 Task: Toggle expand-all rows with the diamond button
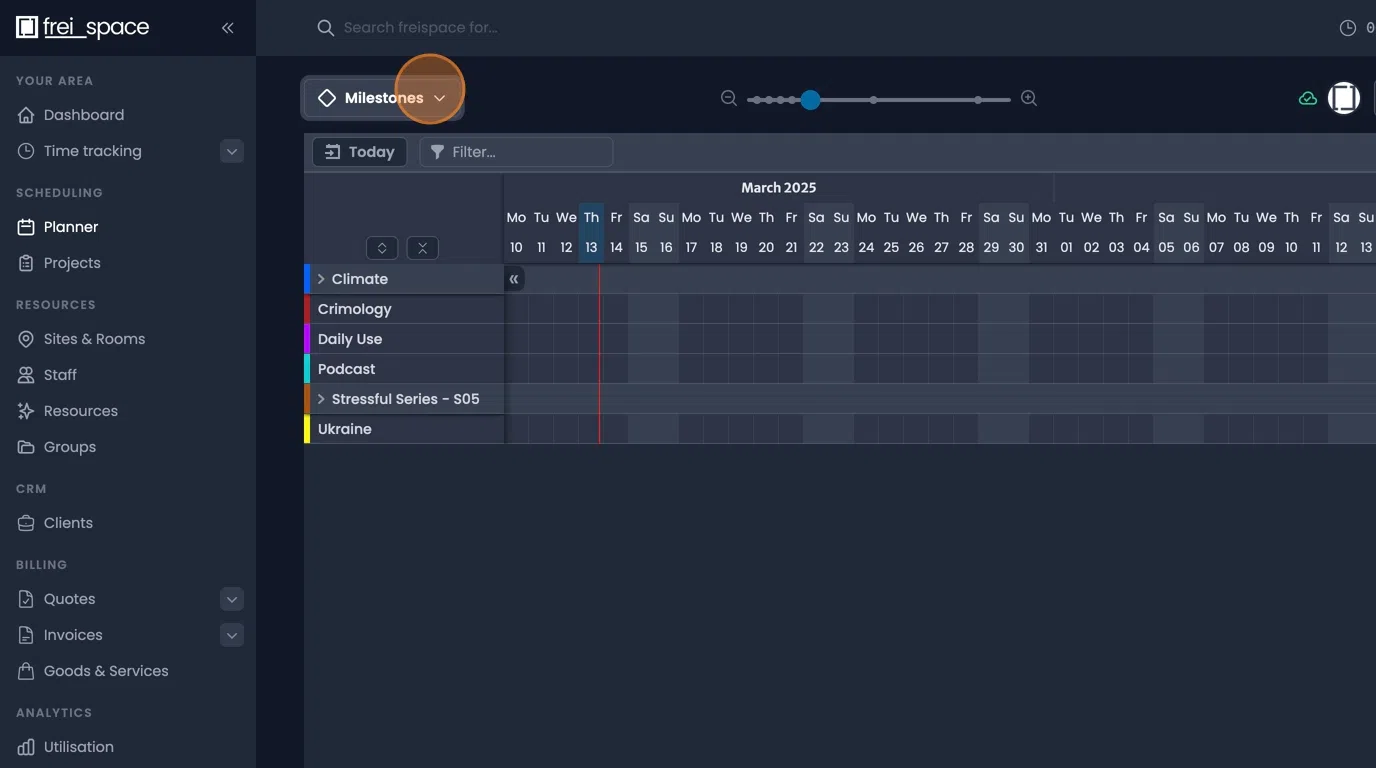point(381,247)
